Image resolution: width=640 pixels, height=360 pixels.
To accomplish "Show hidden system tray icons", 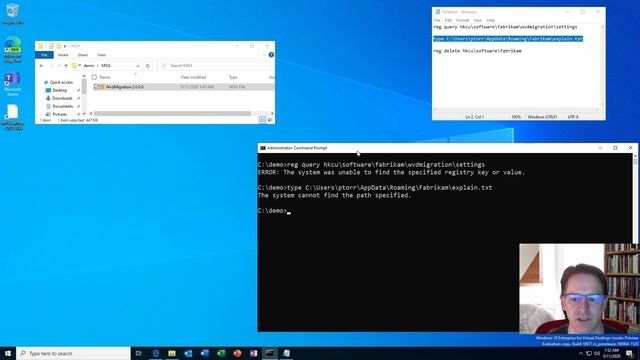I will pyautogui.click(x=581, y=353).
